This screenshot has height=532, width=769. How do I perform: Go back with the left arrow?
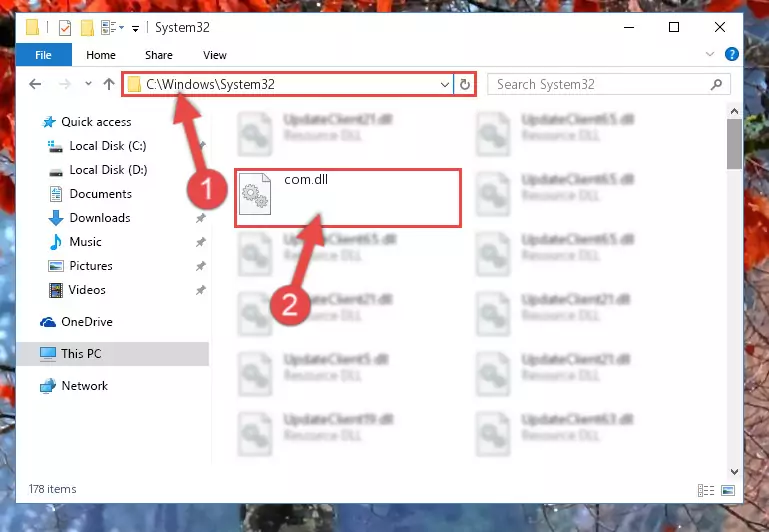[x=35, y=84]
